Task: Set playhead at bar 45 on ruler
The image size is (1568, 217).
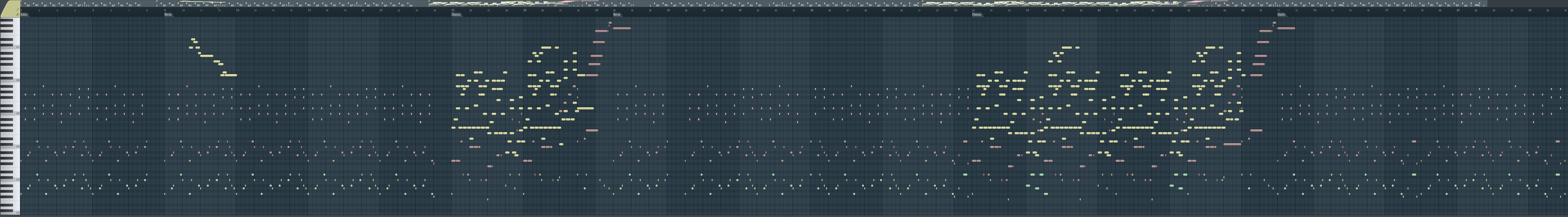Action: point(812,10)
